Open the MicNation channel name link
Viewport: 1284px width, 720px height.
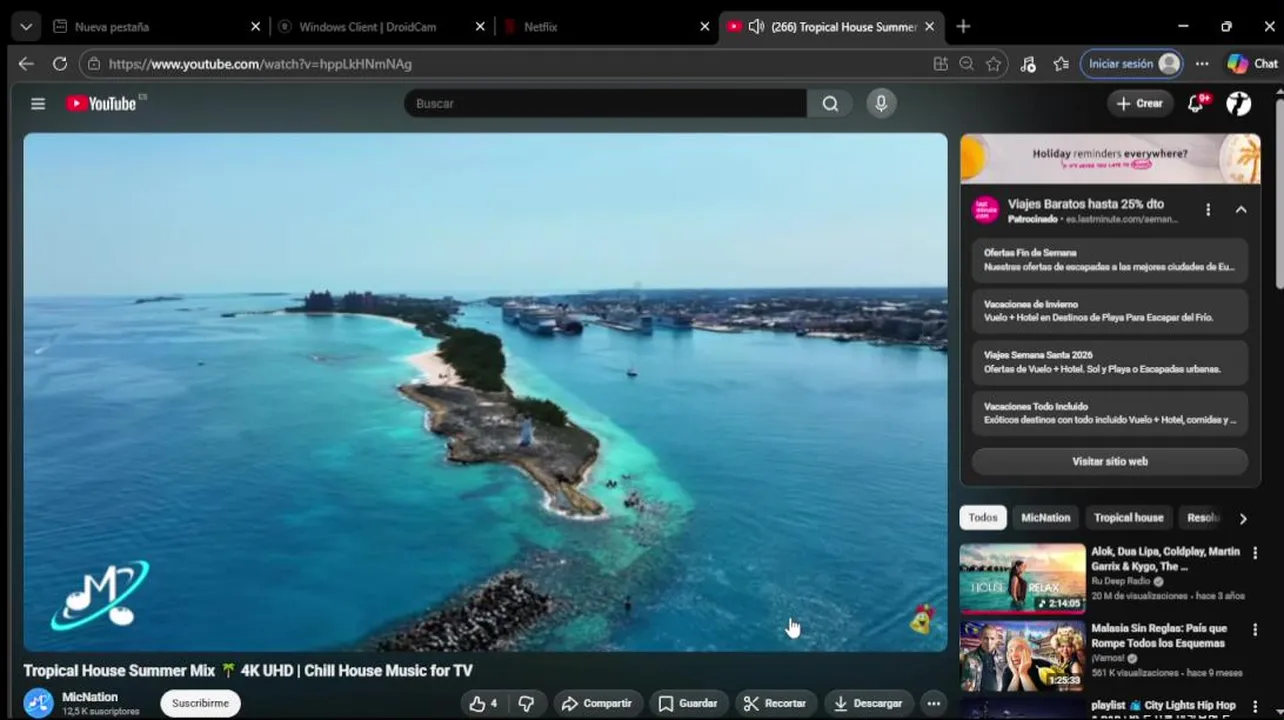coord(90,697)
